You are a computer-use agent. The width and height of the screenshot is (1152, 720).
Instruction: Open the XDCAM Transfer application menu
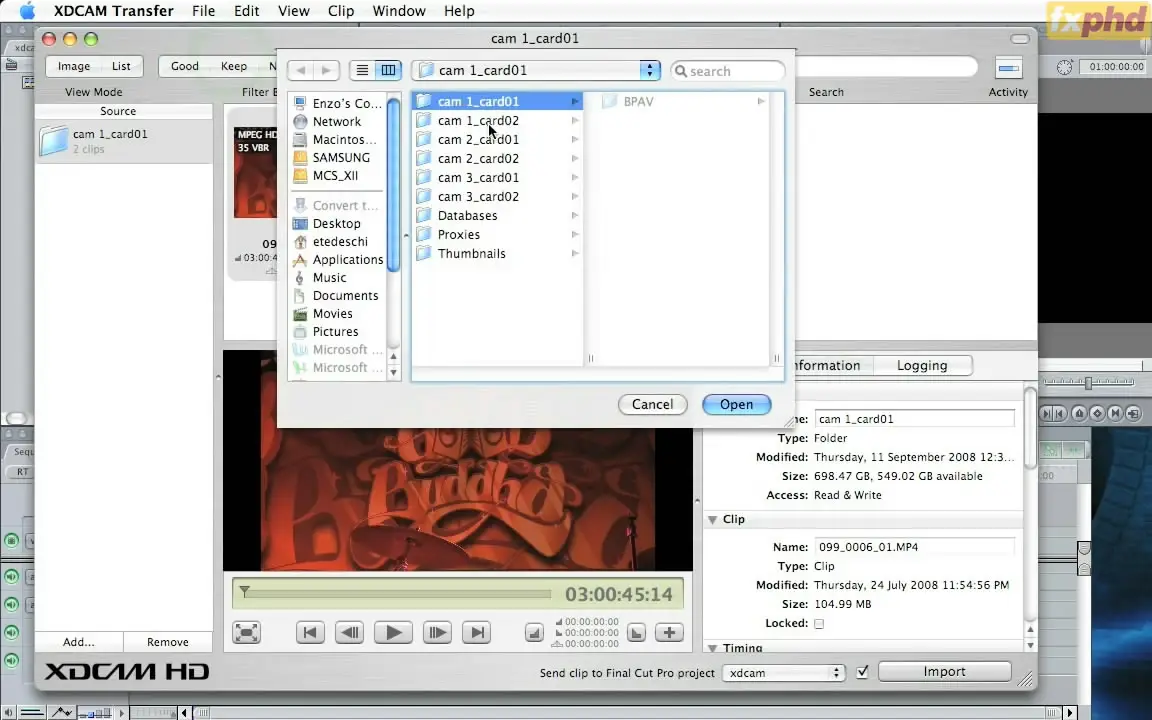pos(114,11)
